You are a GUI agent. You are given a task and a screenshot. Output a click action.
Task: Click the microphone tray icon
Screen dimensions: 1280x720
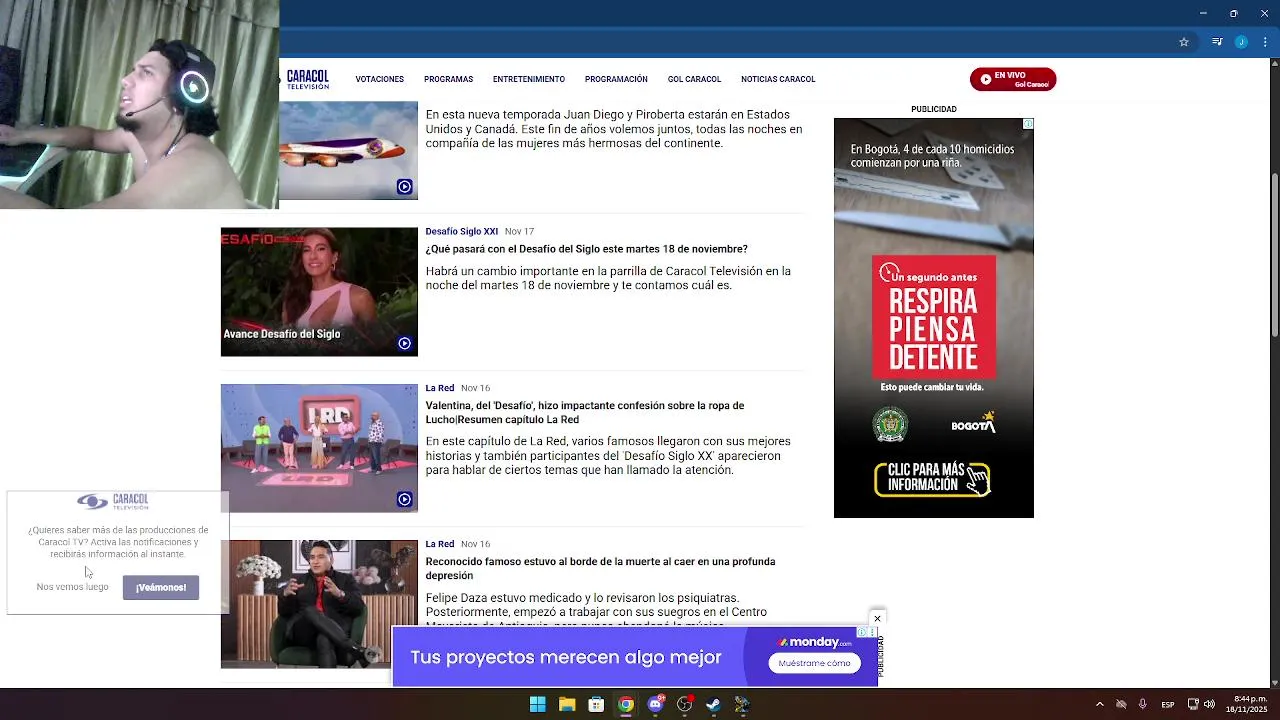coord(1142,704)
